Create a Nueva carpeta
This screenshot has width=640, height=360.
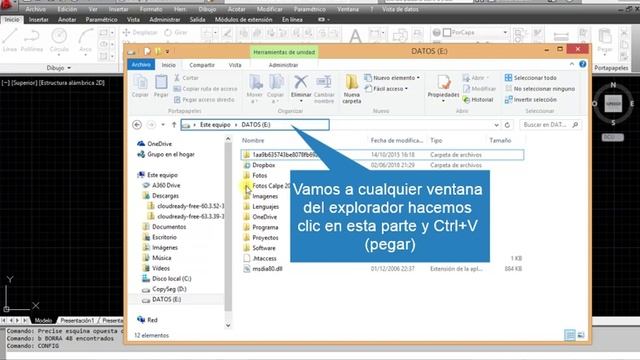tap(352, 88)
